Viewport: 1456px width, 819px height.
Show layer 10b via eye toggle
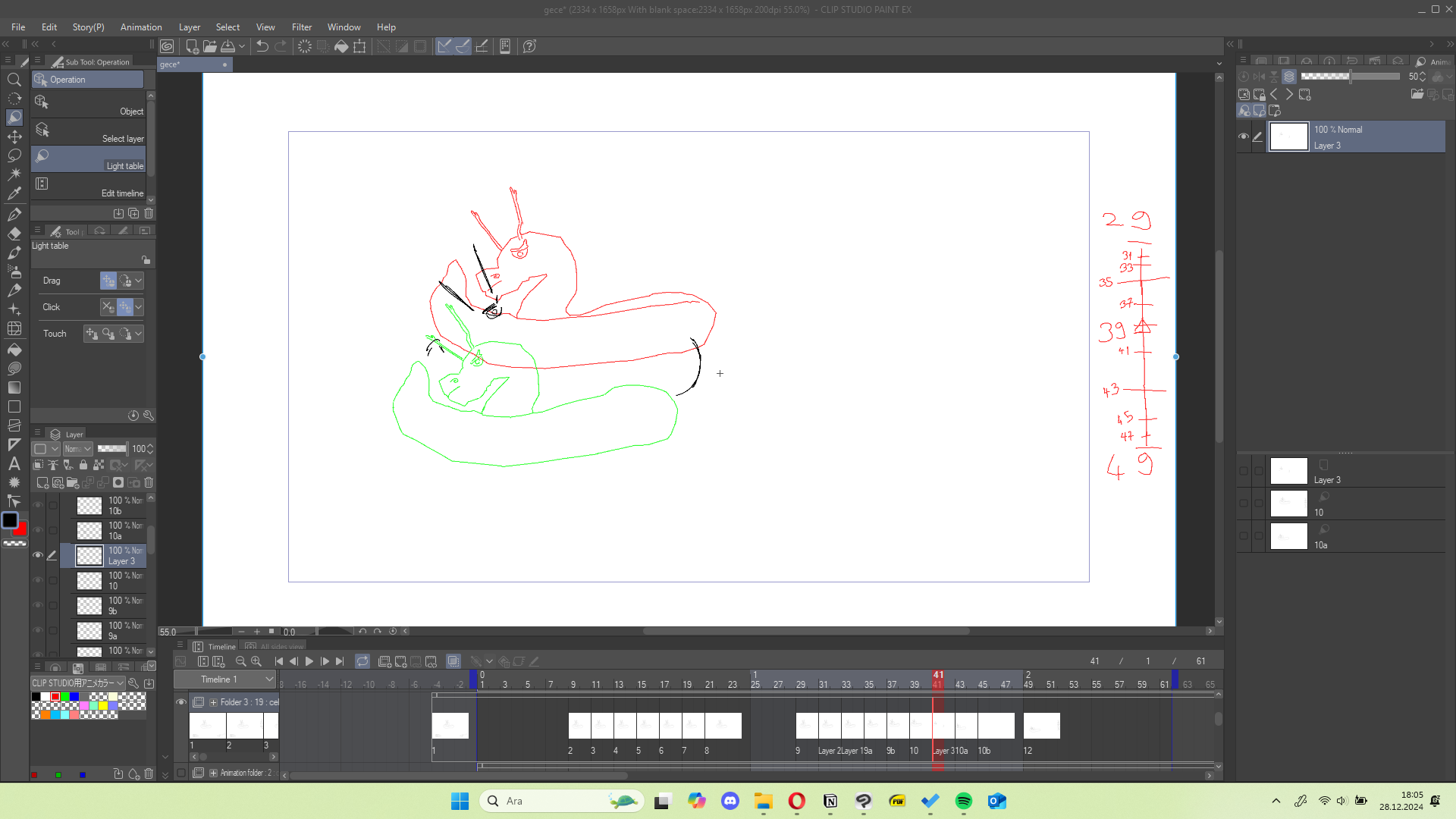(x=38, y=505)
